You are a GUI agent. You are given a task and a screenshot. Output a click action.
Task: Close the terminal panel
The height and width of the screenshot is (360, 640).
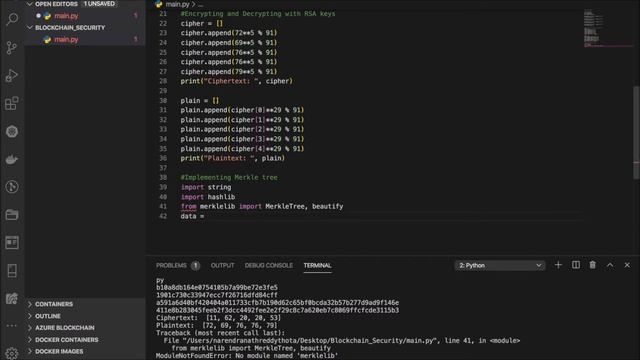627,265
